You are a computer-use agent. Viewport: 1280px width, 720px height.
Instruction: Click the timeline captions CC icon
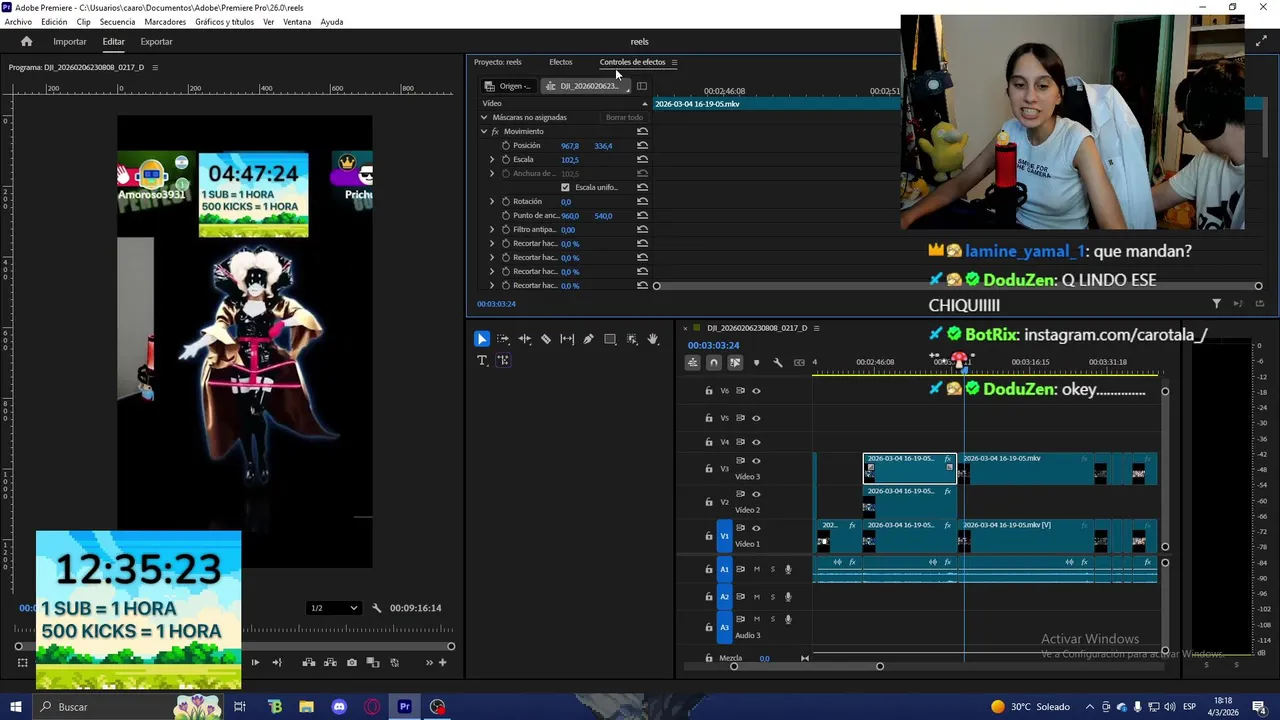point(798,362)
